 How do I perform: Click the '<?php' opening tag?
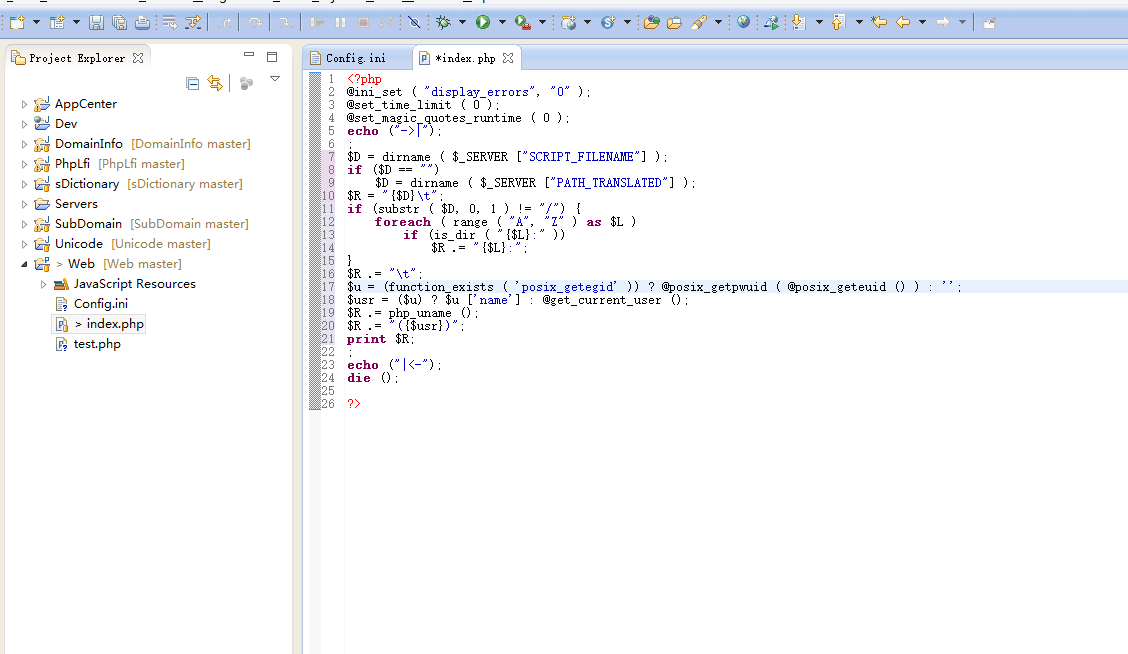pos(364,79)
